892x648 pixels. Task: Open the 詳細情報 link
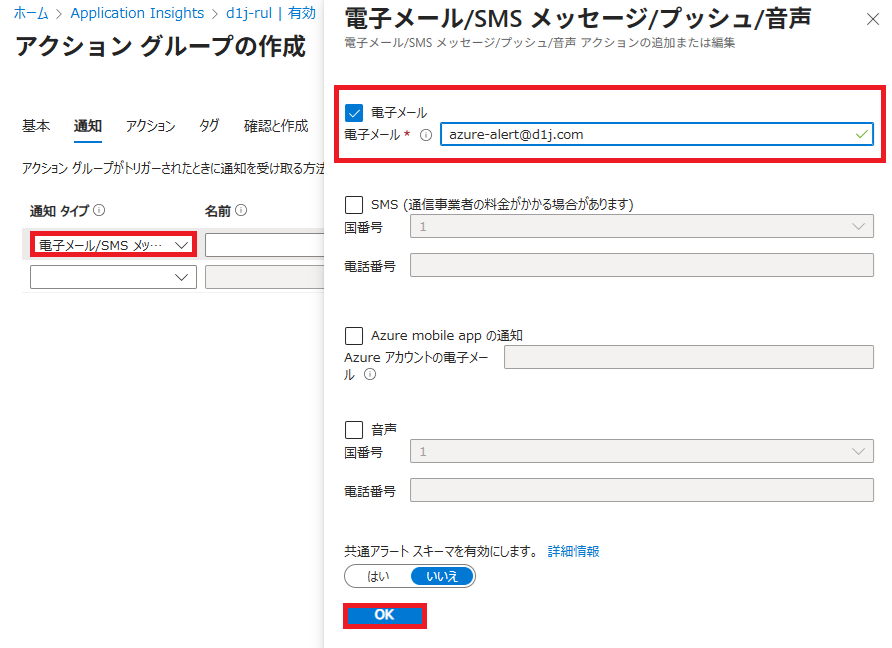[x=574, y=551]
